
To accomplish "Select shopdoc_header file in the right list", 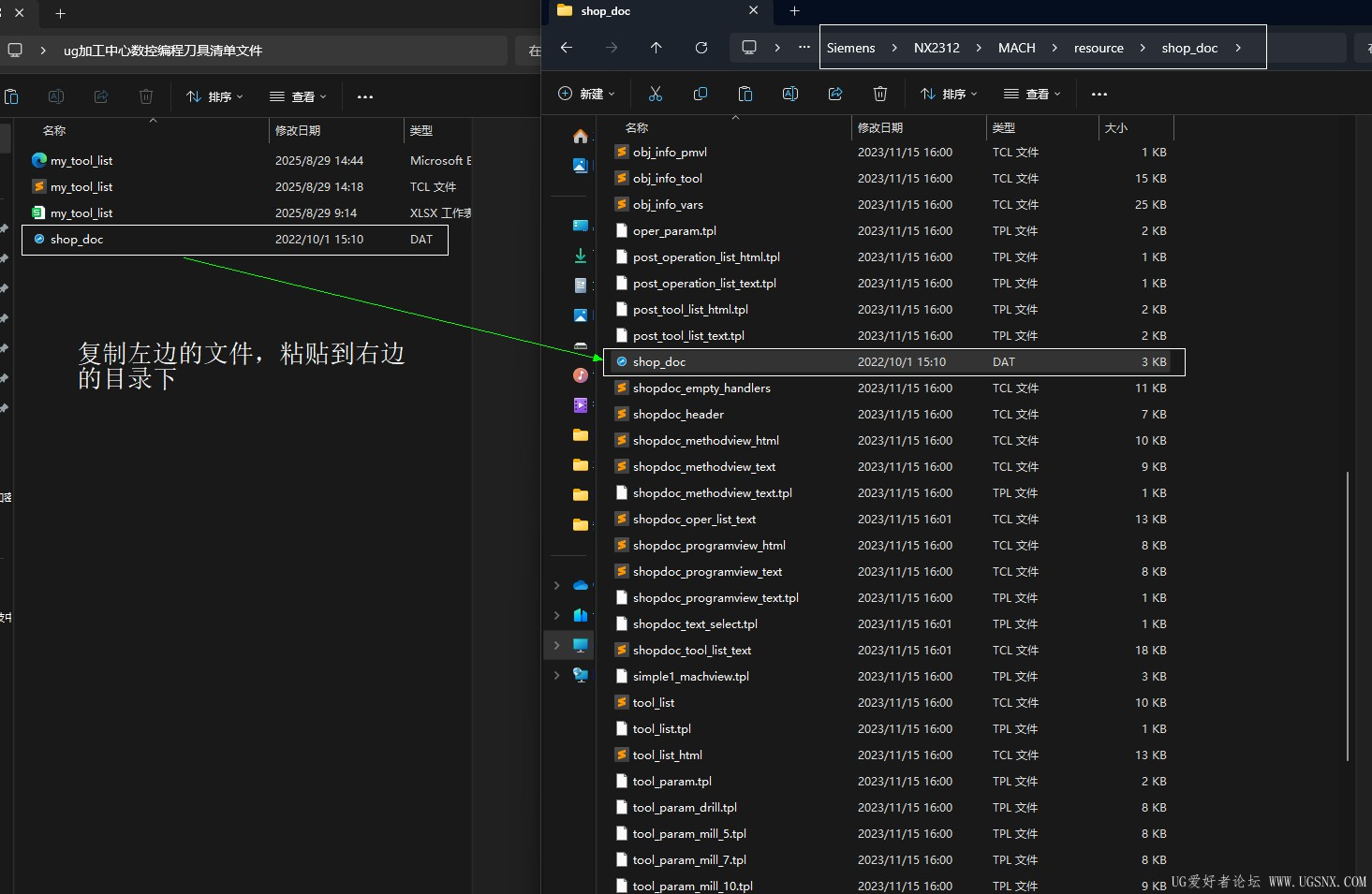I will coord(678,414).
